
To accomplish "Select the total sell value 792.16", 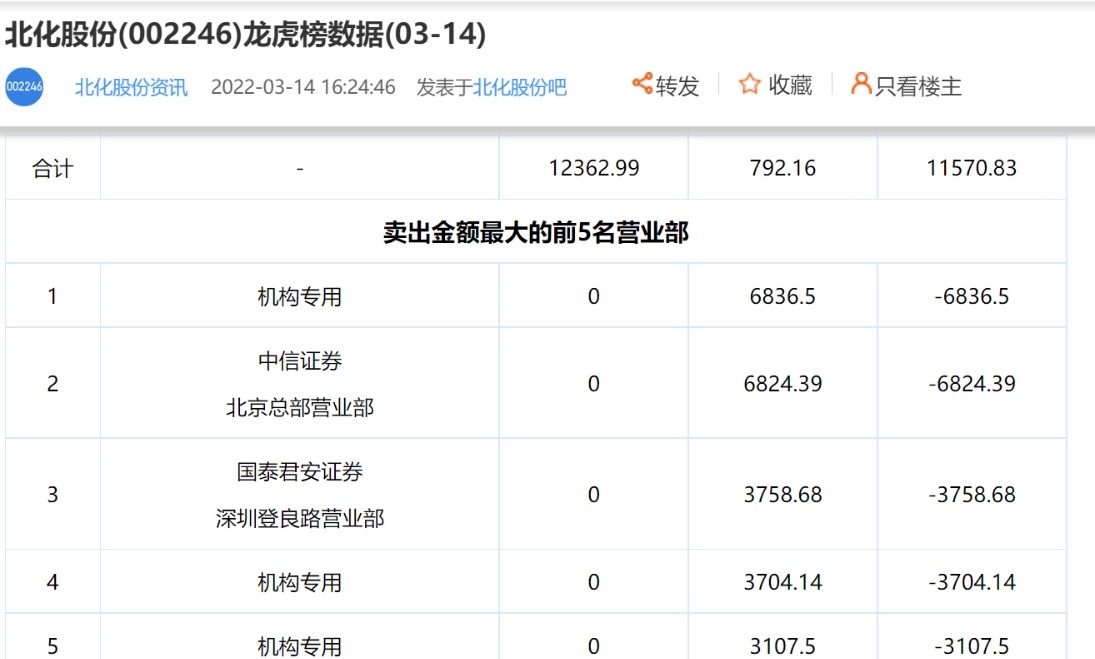I will point(783,168).
